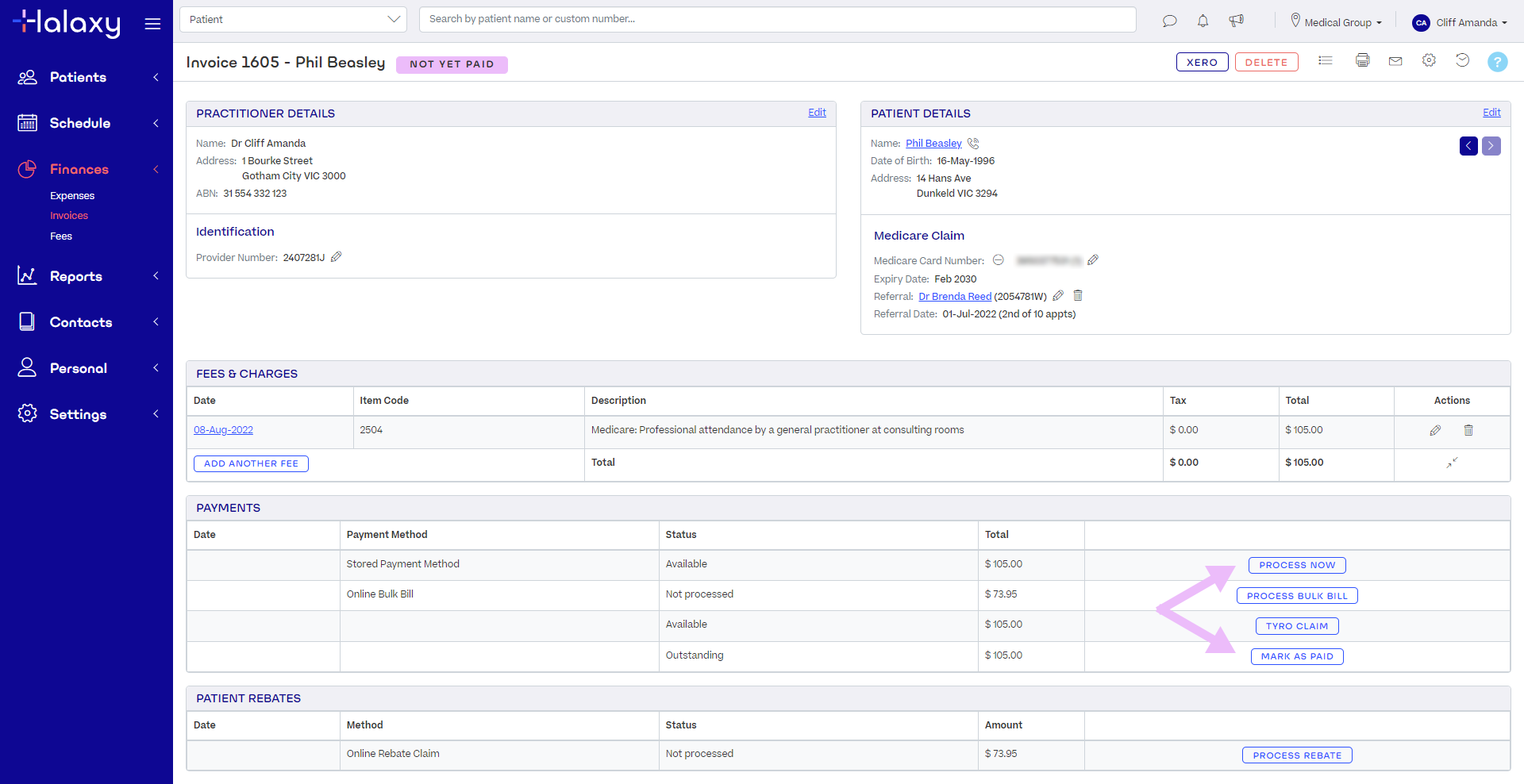
Task: Open Expenses under Finances menu
Action: point(72,196)
